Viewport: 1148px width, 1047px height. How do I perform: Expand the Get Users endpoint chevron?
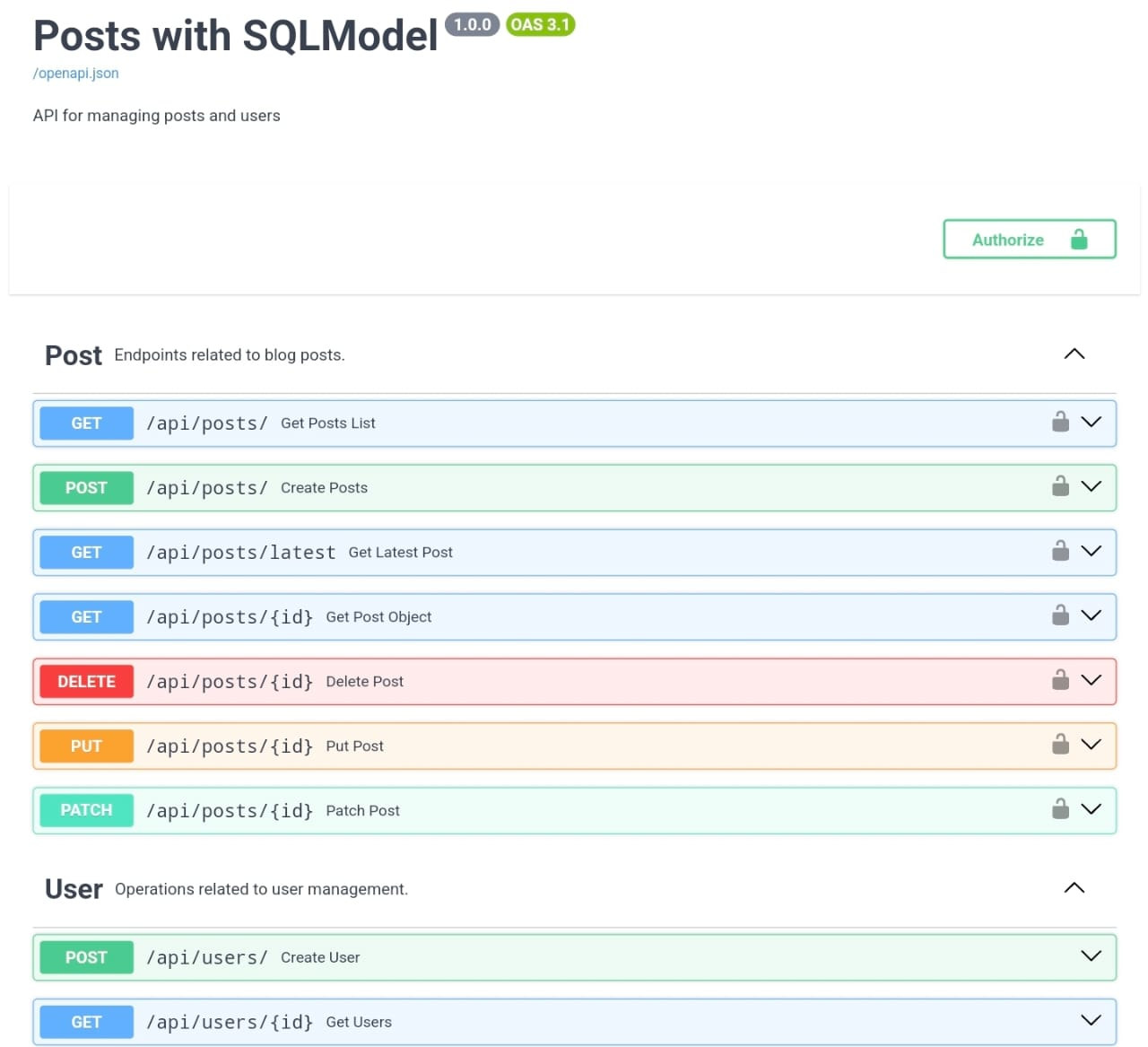[1091, 1021]
